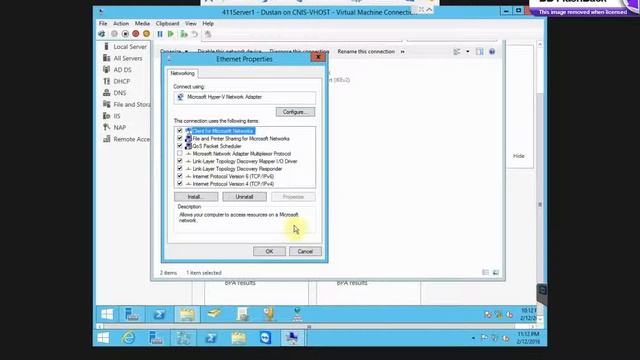Enable Microsoft Network Adapter Multiplexor Protocol

click(180, 153)
